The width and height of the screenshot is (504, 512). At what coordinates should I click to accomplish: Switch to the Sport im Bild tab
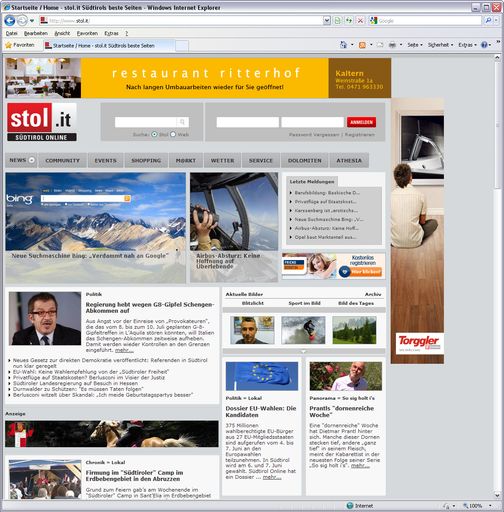coord(304,303)
